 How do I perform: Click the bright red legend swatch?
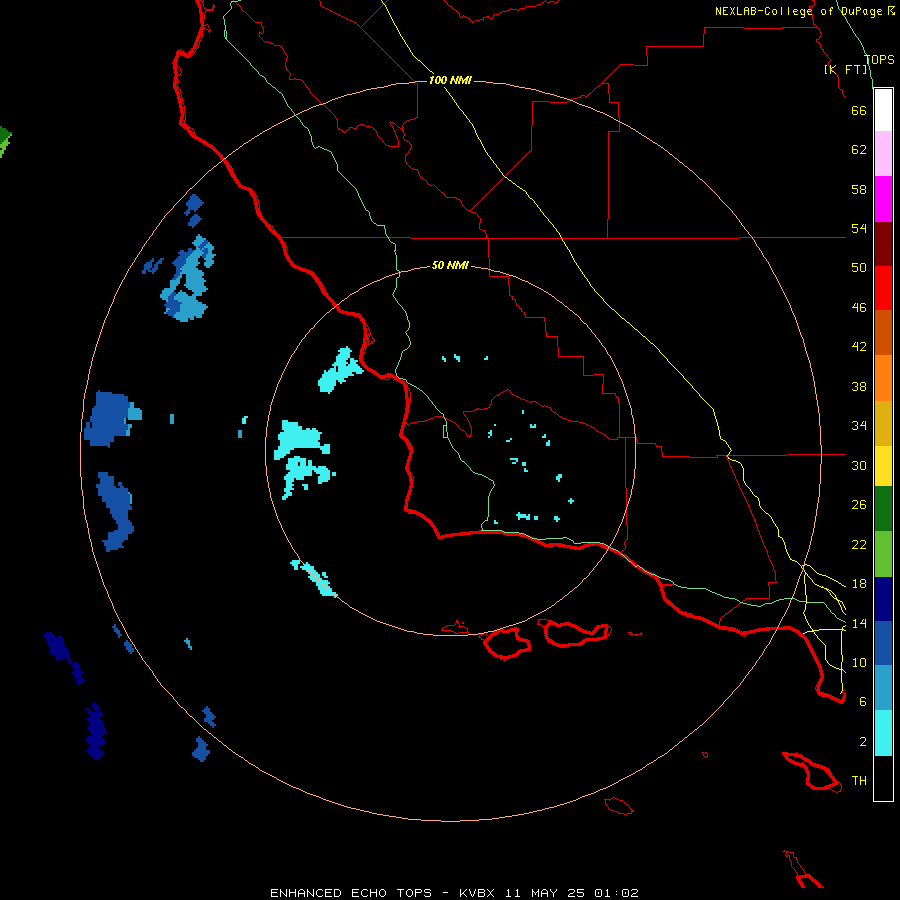[x=883, y=288]
